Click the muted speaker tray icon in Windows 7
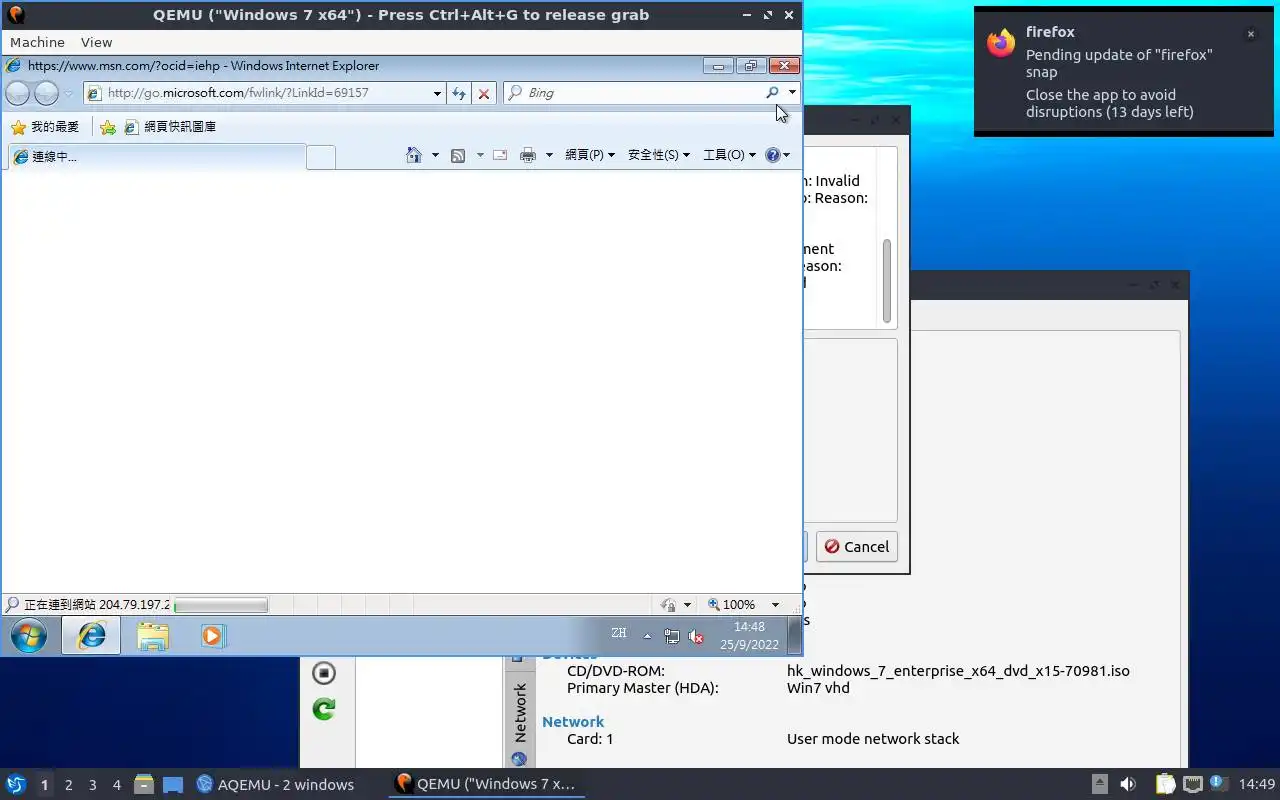The image size is (1280, 800). tap(696, 636)
